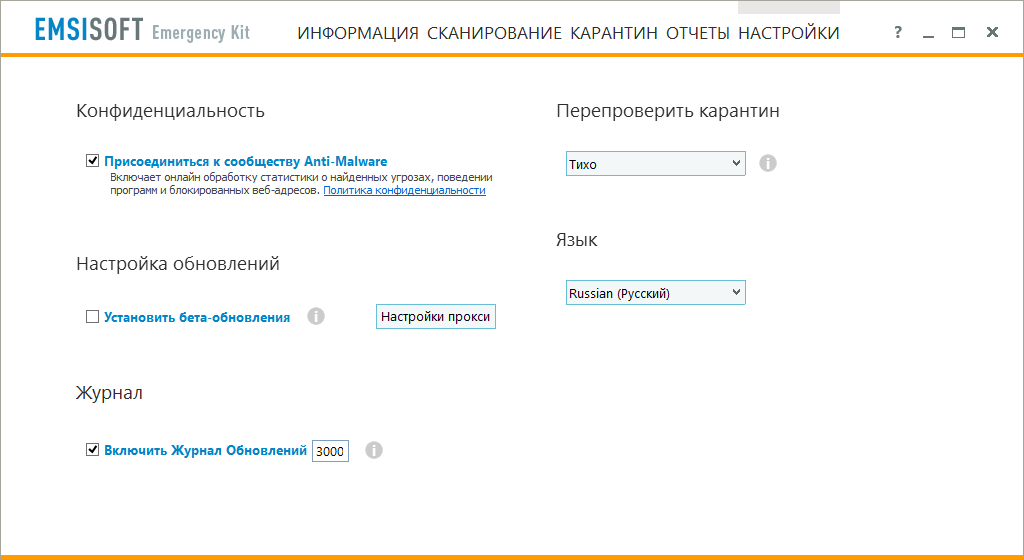Click Присоединиться к сообществу Anti-Malware label

246,161
